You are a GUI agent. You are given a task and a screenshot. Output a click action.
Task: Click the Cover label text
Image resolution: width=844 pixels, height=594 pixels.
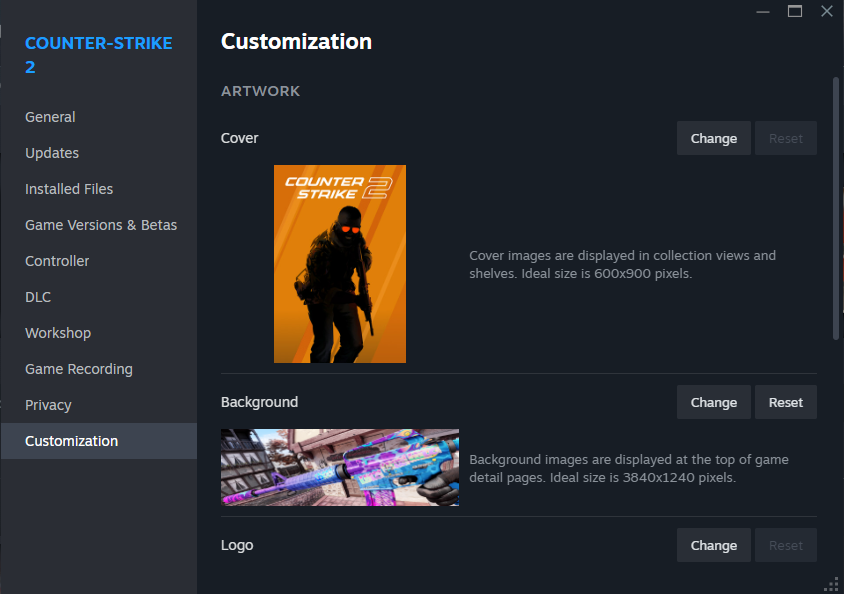click(240, 138)
